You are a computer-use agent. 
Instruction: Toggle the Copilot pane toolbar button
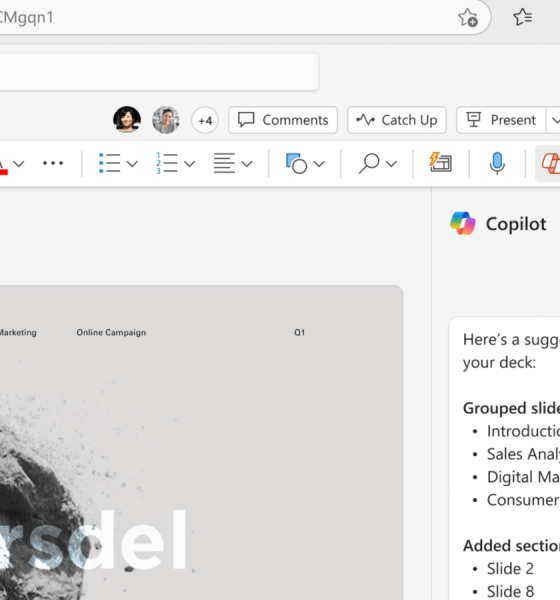click(x=550, y=163)
